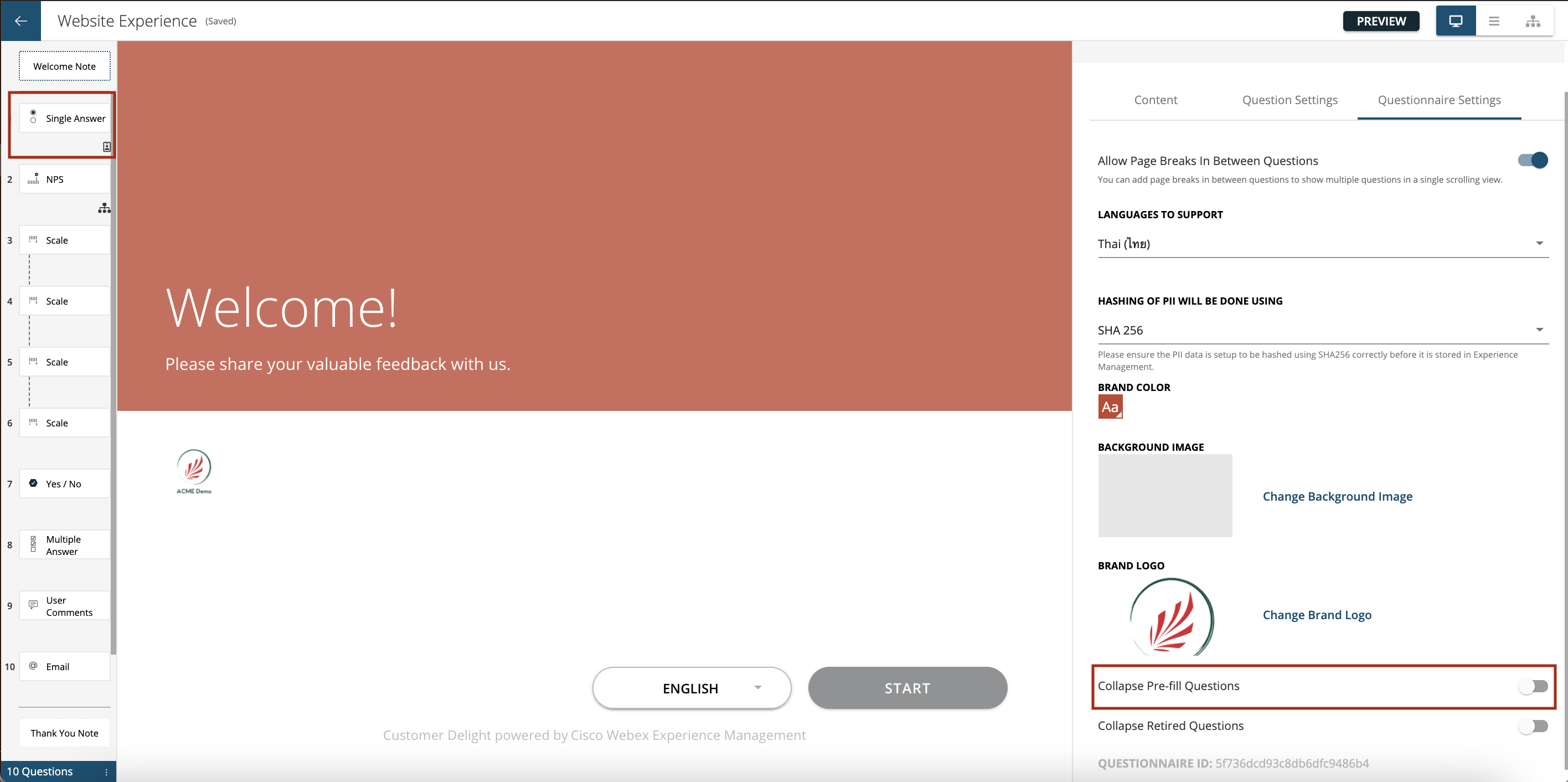Select the Welcome Note item
This screenshot has height=782, width=1568.
65,66
